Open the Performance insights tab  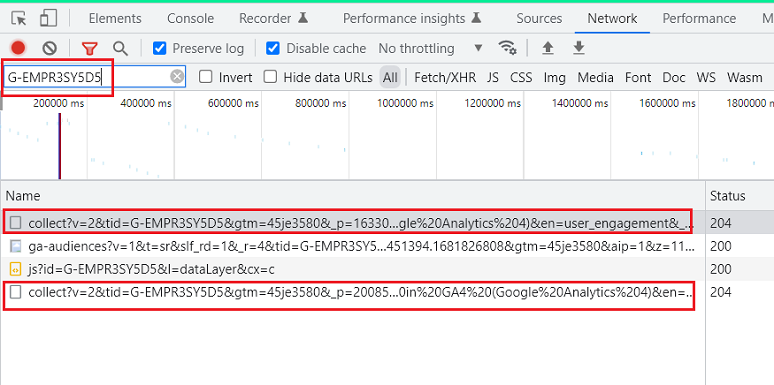tap(412, 19)
